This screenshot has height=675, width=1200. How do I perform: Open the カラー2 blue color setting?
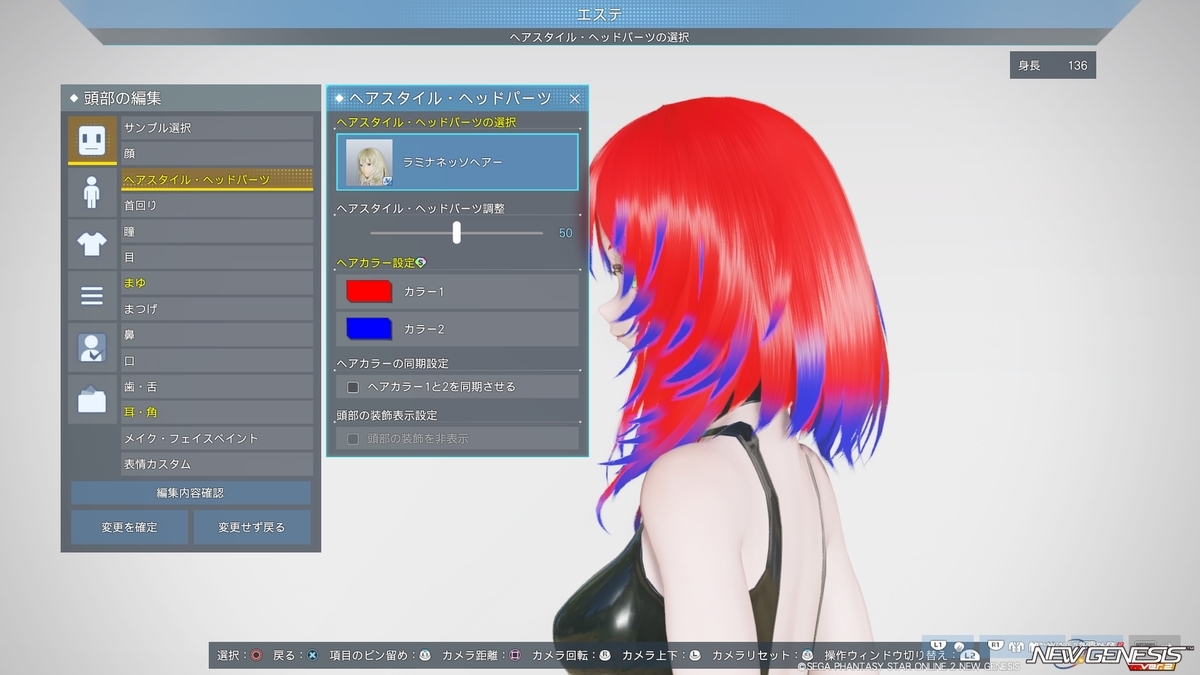pyautogui.click(x=457, y=329)
